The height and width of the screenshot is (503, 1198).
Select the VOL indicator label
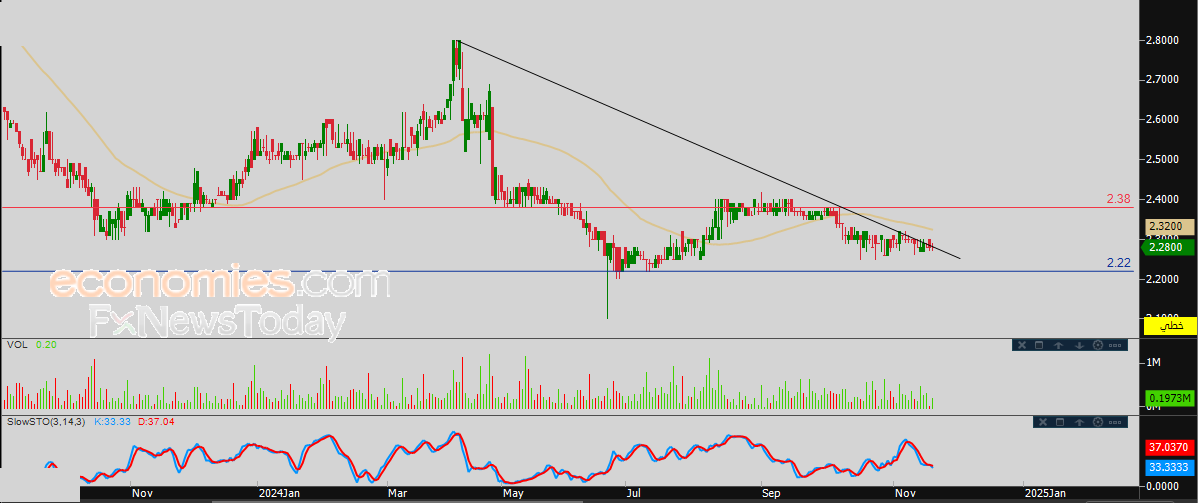tap(17, 345)
